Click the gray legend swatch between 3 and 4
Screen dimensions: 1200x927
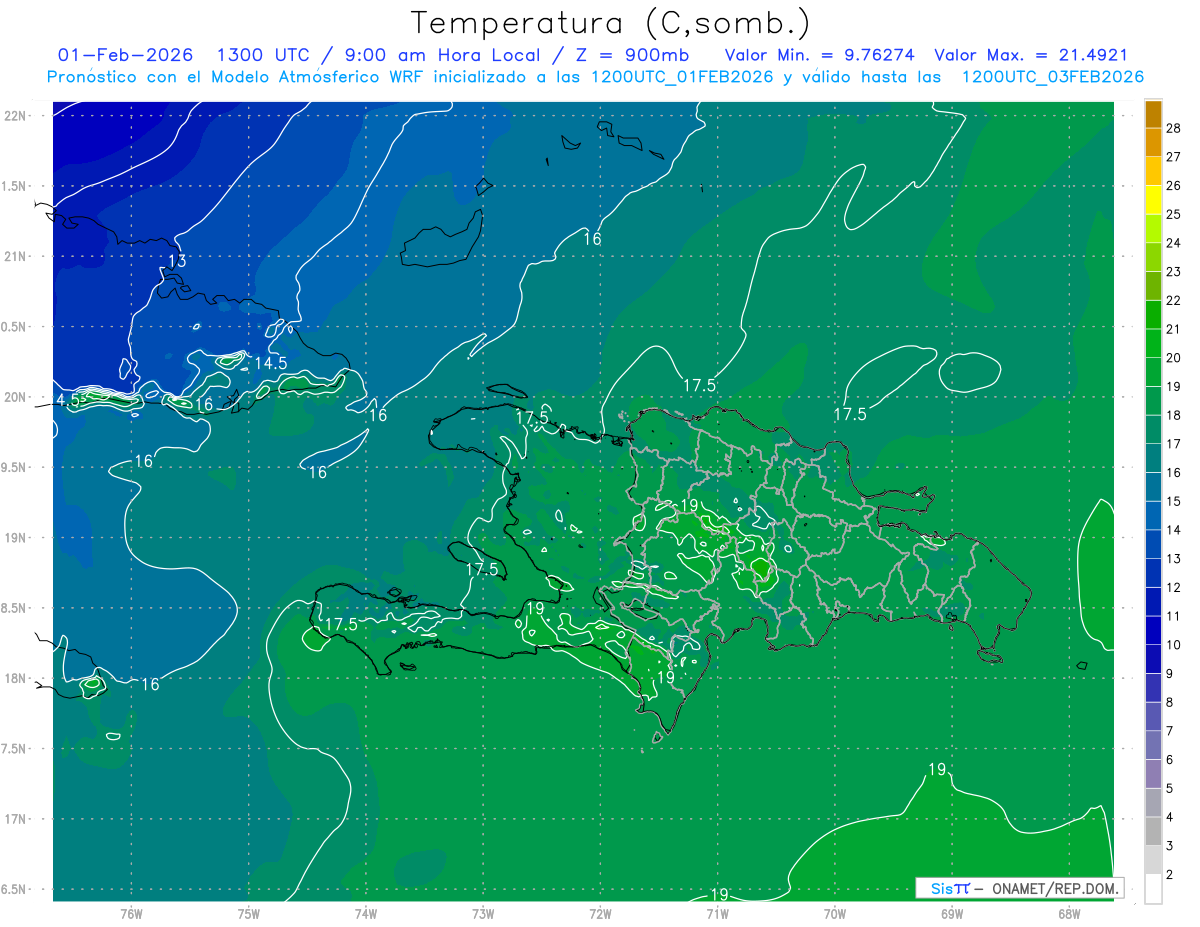(1153, 832)
